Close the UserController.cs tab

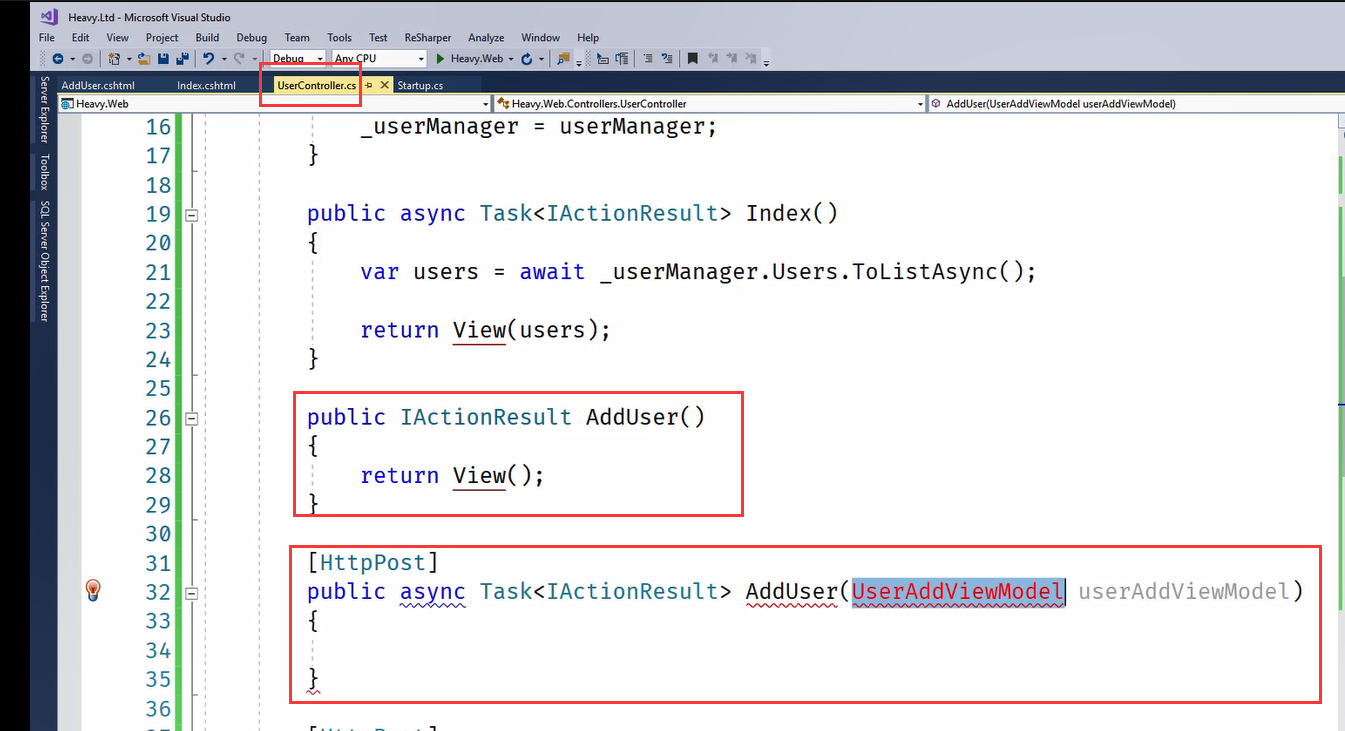pyautogui.click(x=384, y=86)
